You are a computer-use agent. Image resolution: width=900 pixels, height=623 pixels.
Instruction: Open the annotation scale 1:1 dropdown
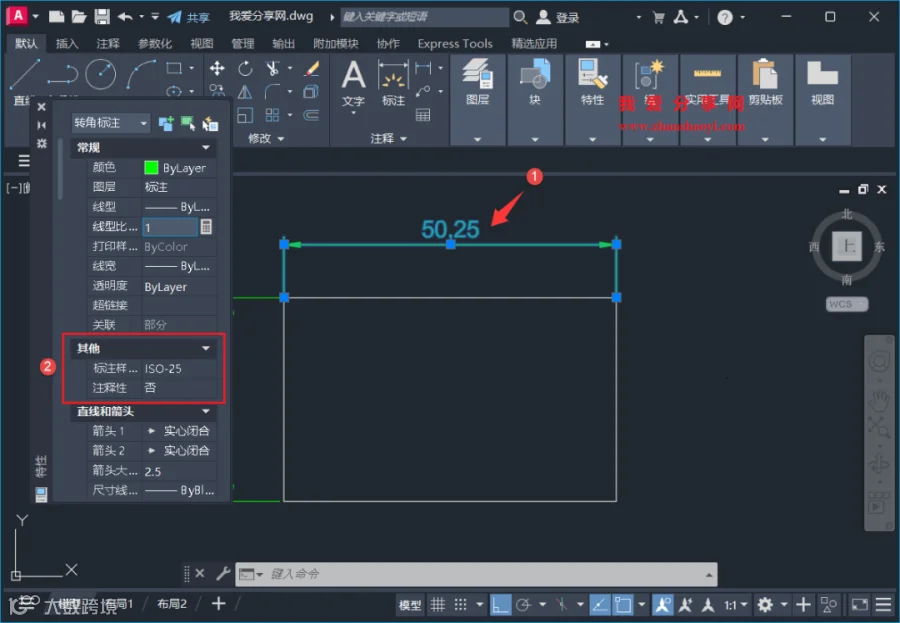point(736,605)
